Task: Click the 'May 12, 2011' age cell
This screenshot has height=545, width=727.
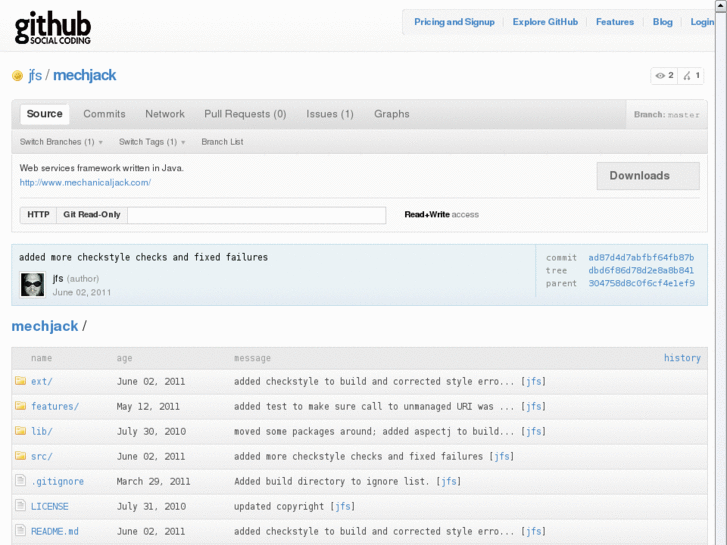Action: coord(148,406)
